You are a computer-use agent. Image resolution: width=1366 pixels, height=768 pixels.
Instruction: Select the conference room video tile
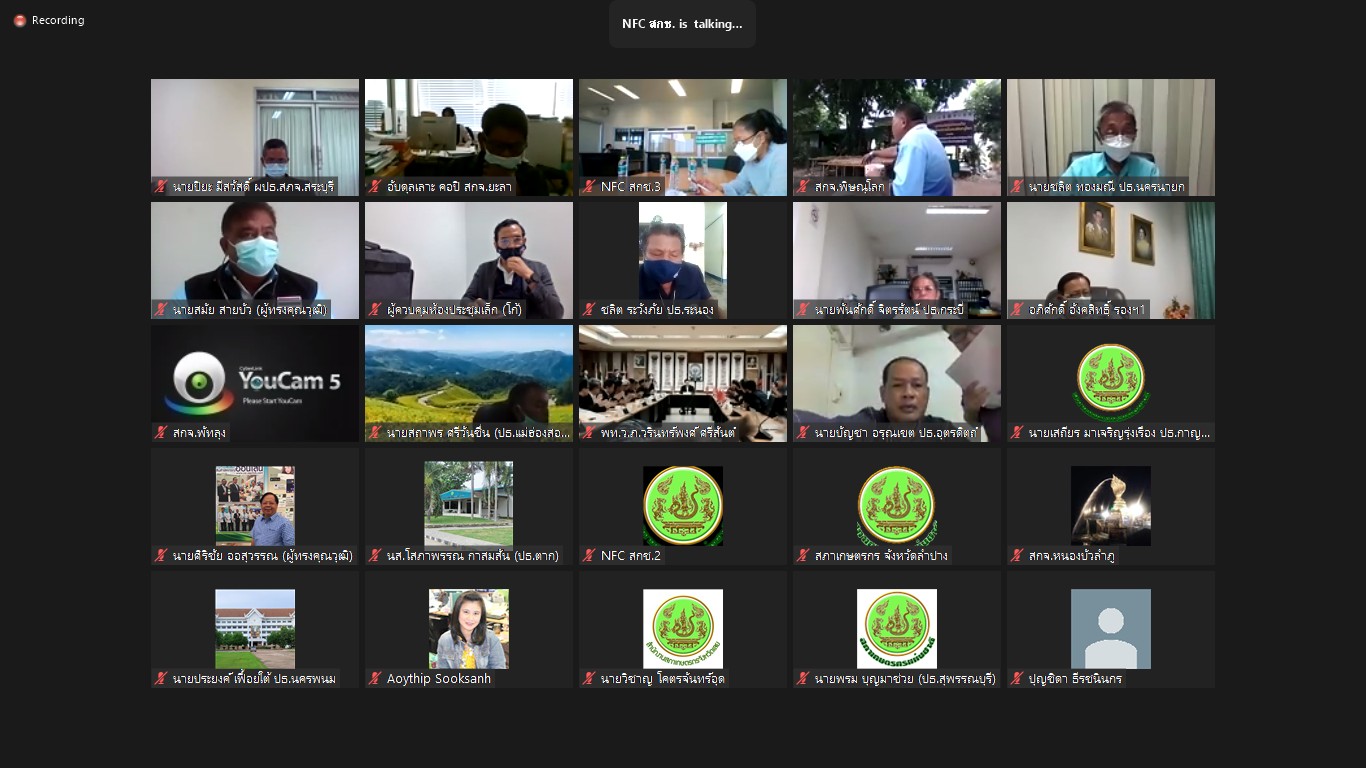pyautogui.click(x=683, y=383)
